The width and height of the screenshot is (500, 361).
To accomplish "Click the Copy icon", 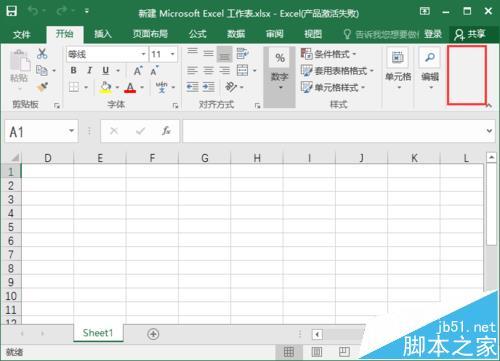I will (42, 70).
